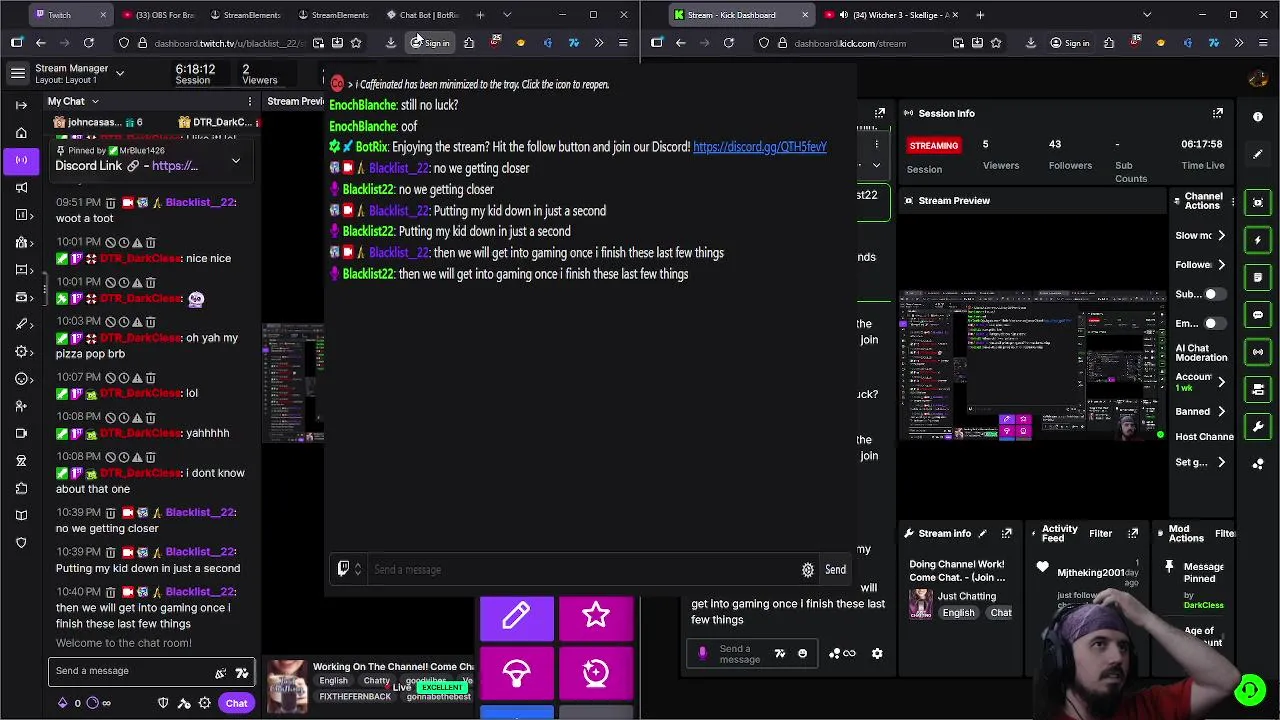The width and height of the screenshot is (1280, 720).
Task: Click DTR_DarkCless username on 'nice nice' message
Action: coord(141,258)
